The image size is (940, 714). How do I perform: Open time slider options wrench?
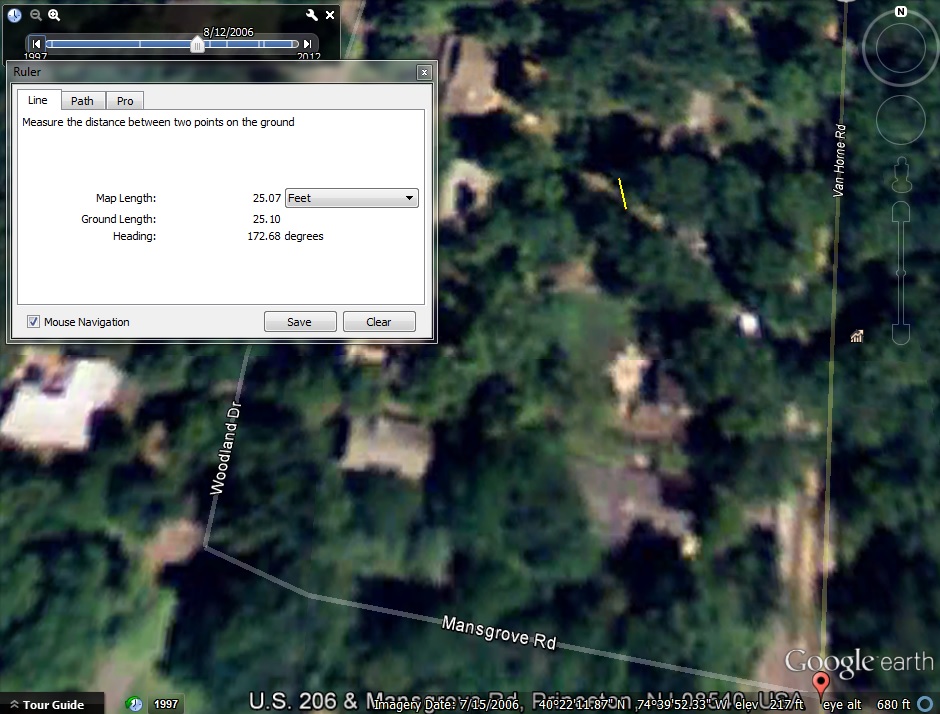tap(311, 15)
